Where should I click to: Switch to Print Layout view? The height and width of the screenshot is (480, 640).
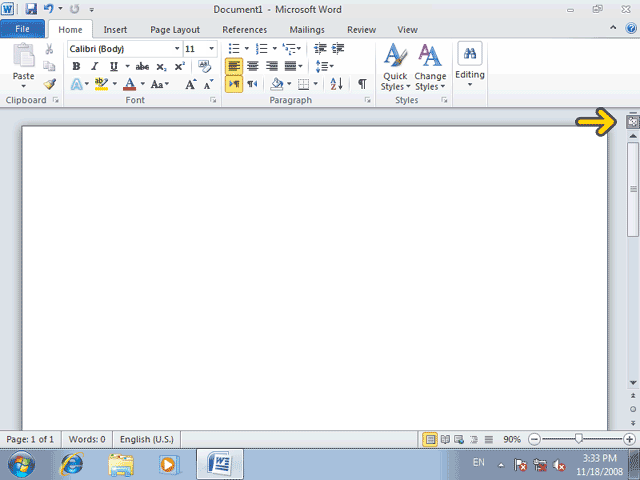(430, 440)
